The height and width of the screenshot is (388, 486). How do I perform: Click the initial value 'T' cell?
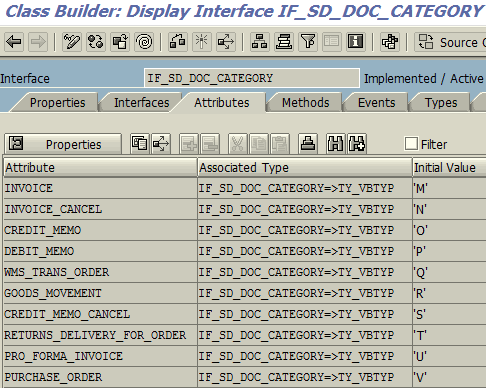pos(449,335)
